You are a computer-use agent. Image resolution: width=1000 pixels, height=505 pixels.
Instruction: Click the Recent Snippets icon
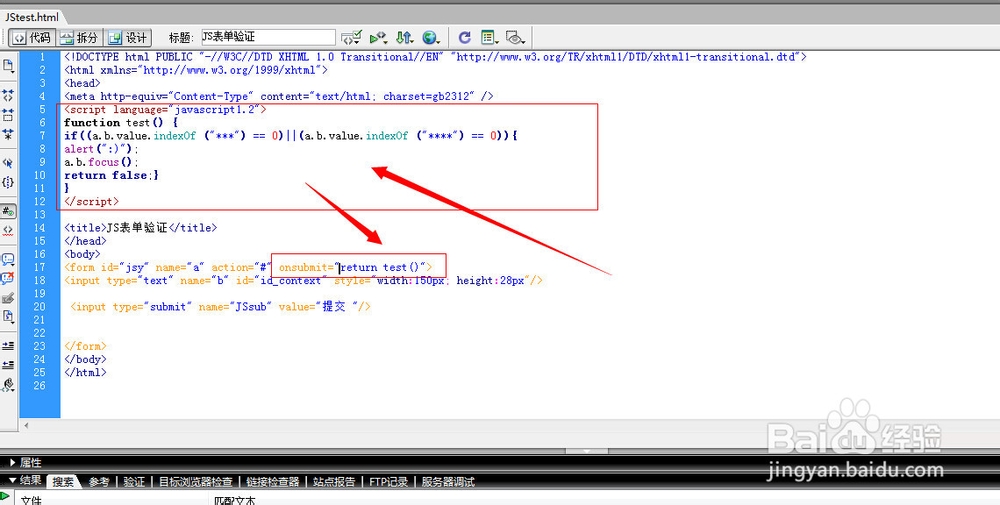8,316
